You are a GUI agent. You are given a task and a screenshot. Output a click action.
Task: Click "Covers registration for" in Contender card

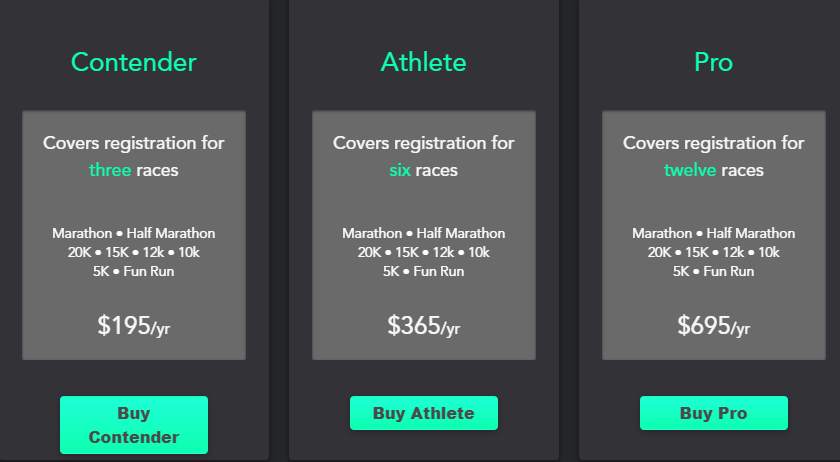pyautogui.click(x=134, y=143)
